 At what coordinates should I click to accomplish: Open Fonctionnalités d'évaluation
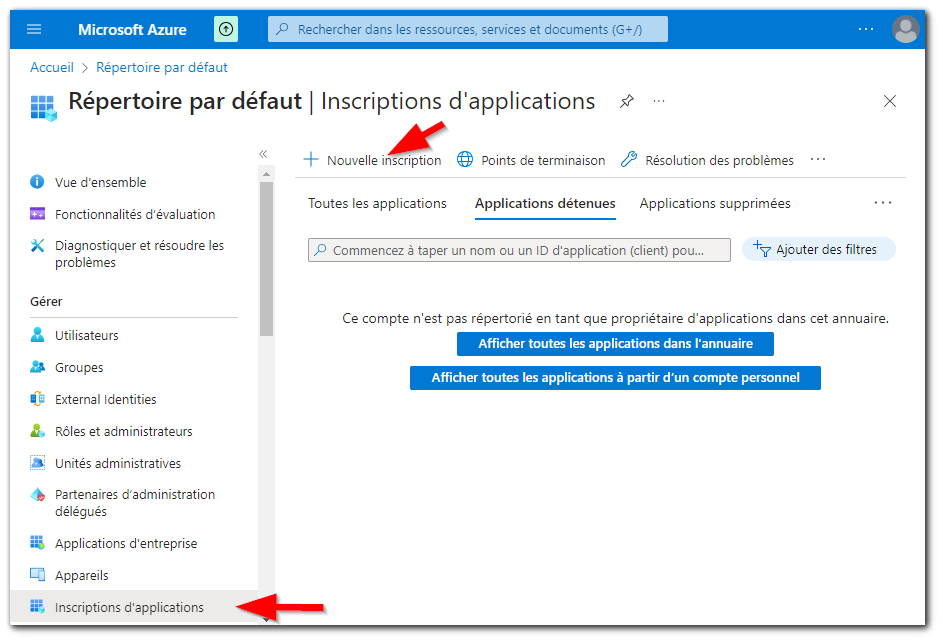tap(135, 214)
